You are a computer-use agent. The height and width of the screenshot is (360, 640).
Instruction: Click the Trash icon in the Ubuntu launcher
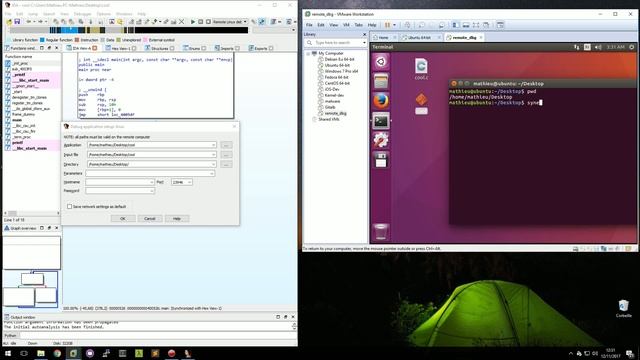click(381, 232)
